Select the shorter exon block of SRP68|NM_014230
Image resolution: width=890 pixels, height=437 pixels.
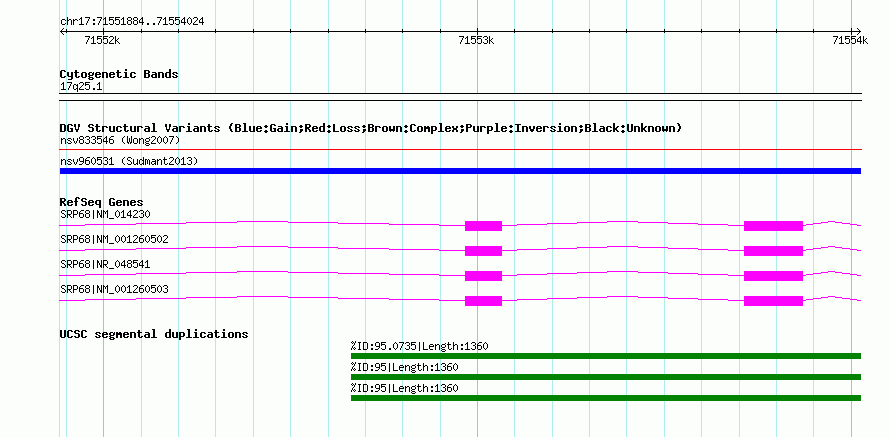(484, 226)
